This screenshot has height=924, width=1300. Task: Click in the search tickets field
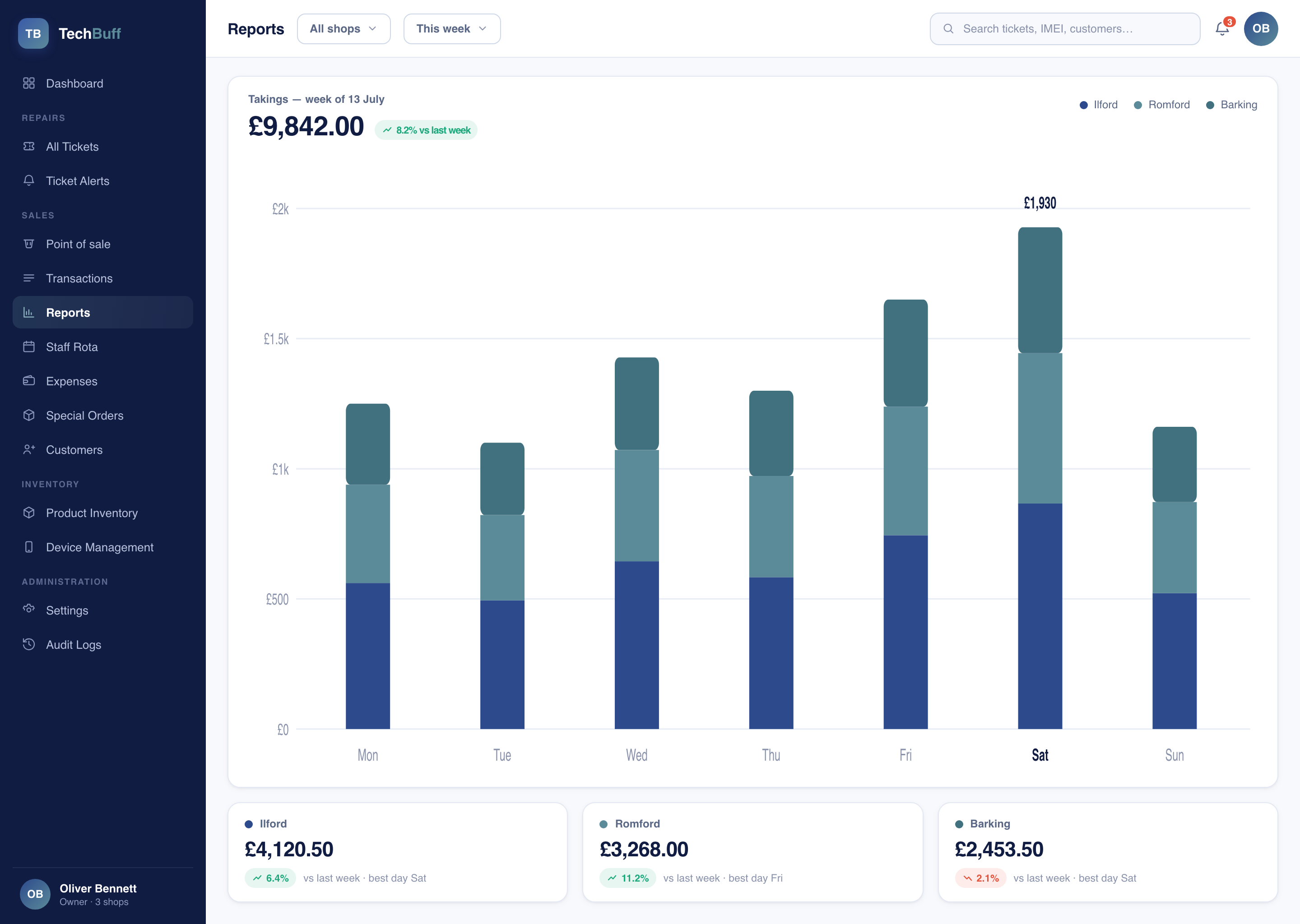pos(1064,28)
